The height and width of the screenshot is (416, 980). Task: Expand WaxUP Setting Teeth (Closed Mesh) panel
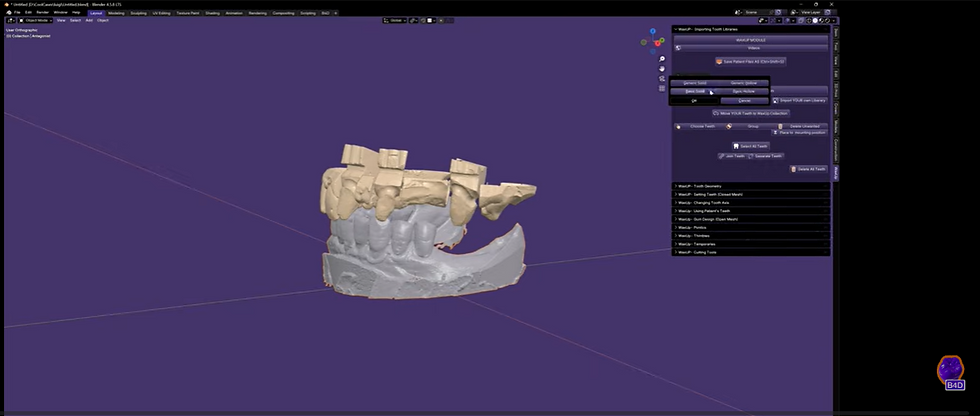coord(751,194)
